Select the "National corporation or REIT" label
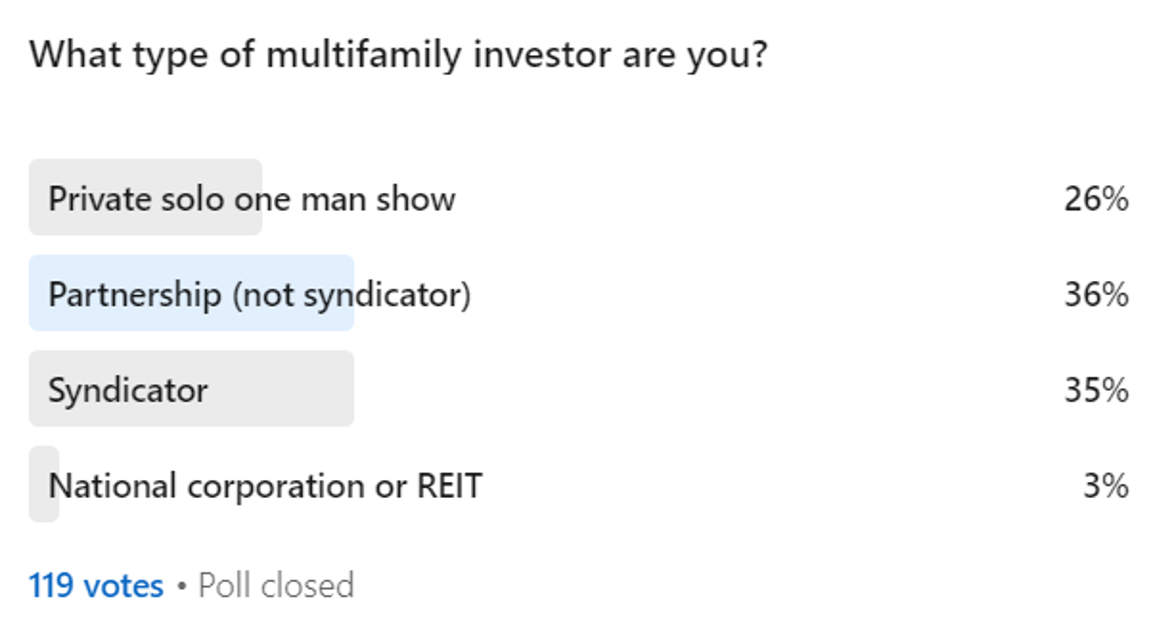 click(265, 486)
